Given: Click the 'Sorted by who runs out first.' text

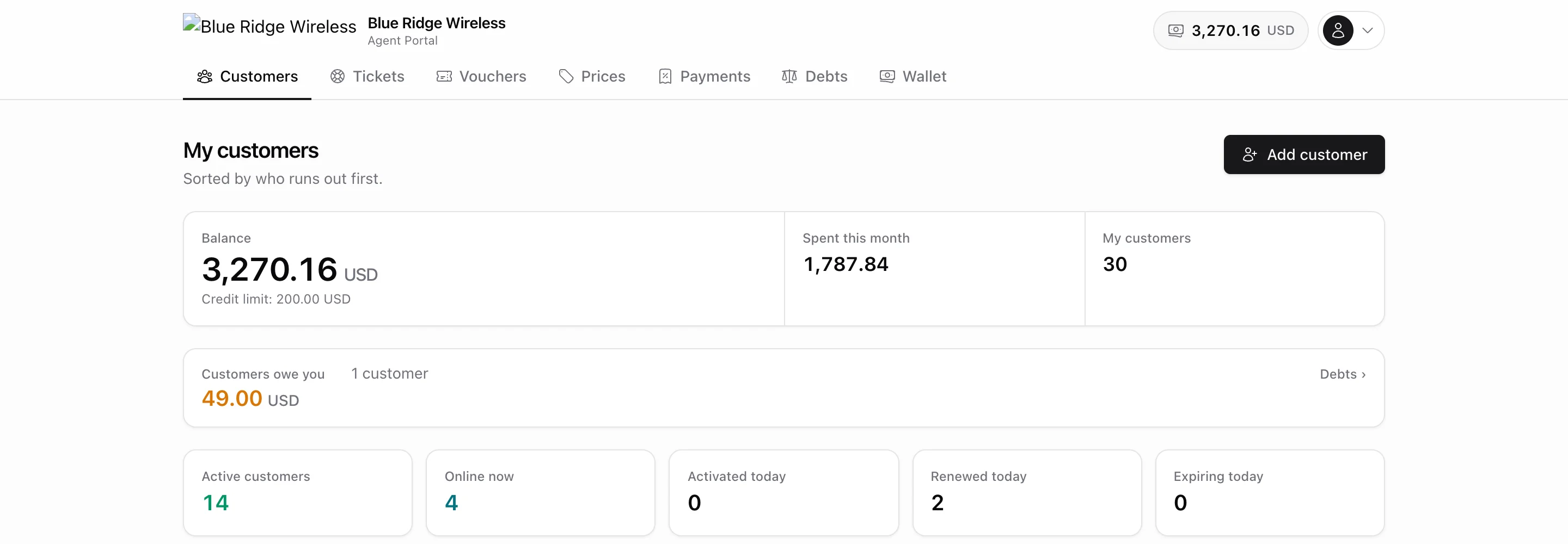Looking at the screenshot, I should (x=283, y=179).
